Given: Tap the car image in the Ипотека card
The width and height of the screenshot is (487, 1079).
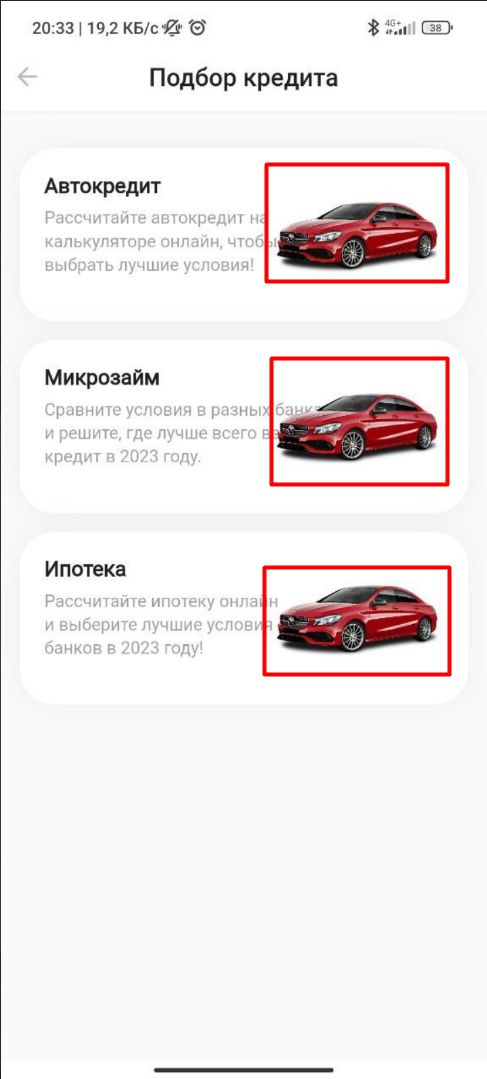Looking at the screenshot, I should tap(356, 620).
